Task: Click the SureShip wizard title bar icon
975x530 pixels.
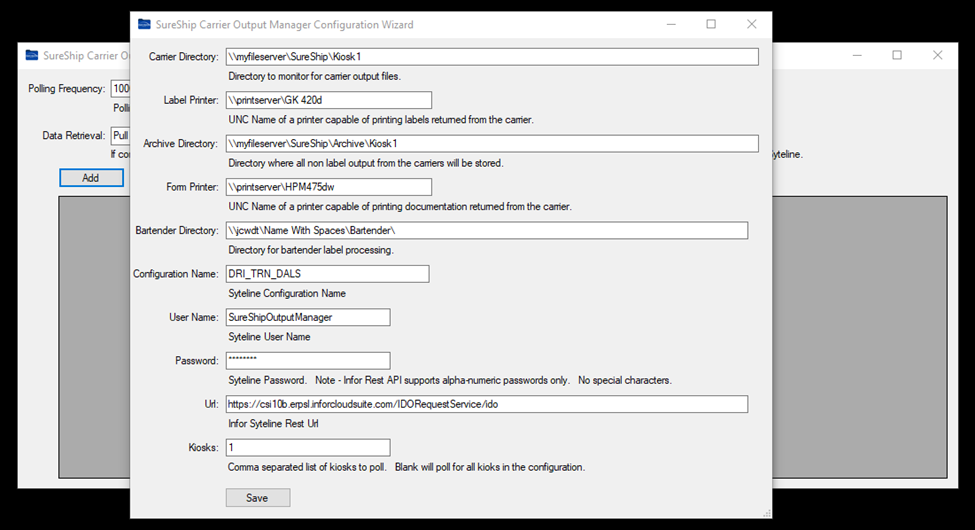Action: click(145, 25)
